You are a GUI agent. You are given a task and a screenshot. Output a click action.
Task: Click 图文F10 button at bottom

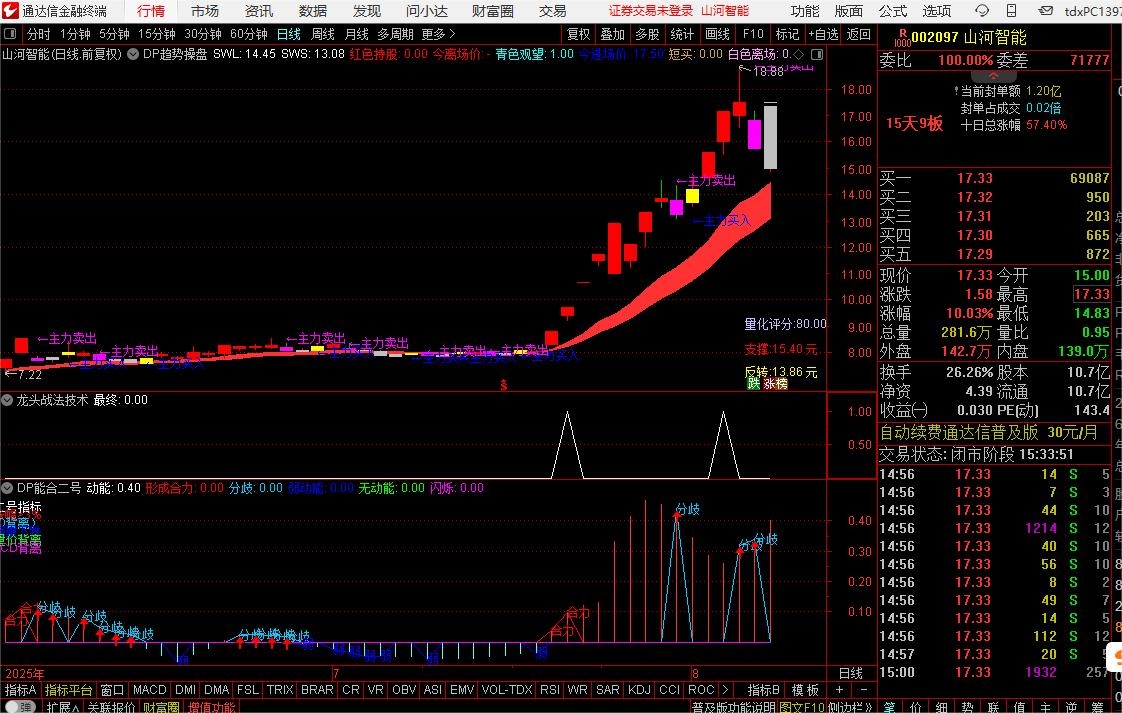tap(801, 707)
